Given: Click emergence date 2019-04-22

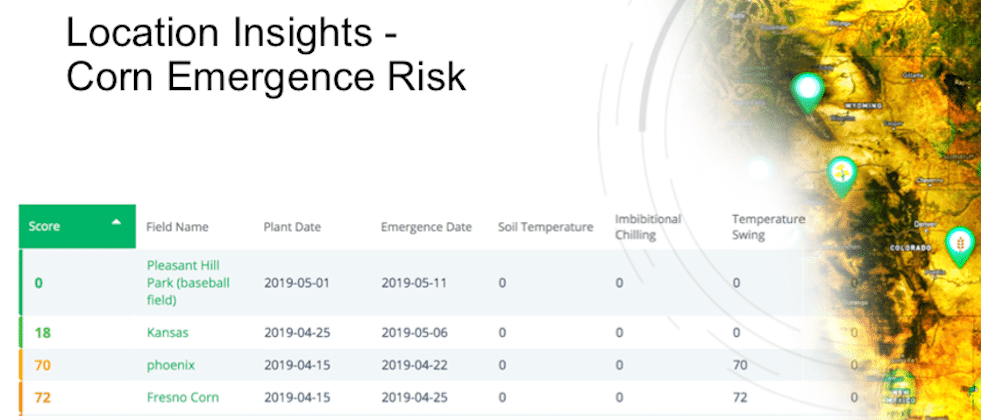Looking at the screenshot, I should pos(414,365).
